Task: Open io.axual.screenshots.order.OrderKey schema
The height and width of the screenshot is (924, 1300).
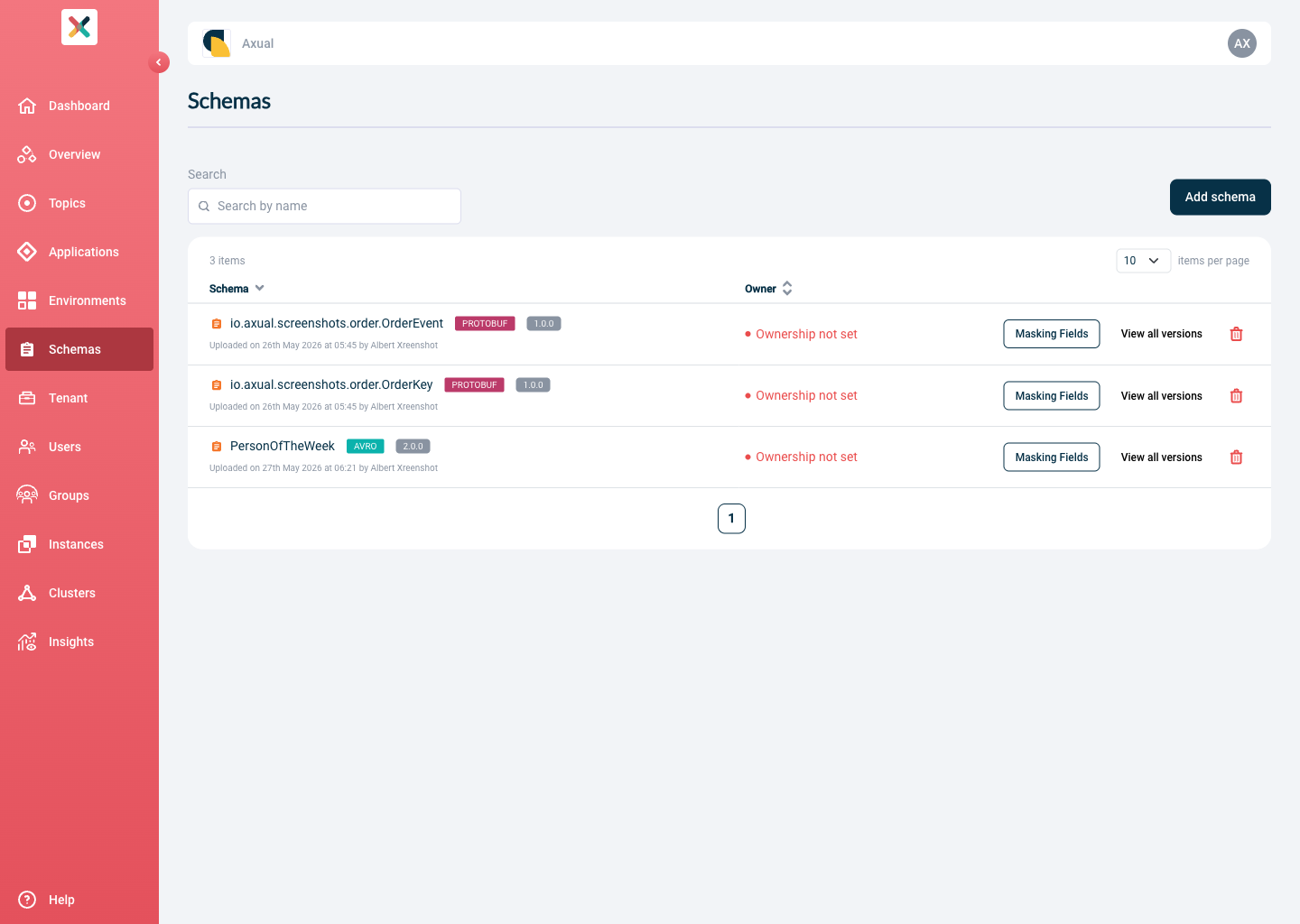Action: click(331, 384)
